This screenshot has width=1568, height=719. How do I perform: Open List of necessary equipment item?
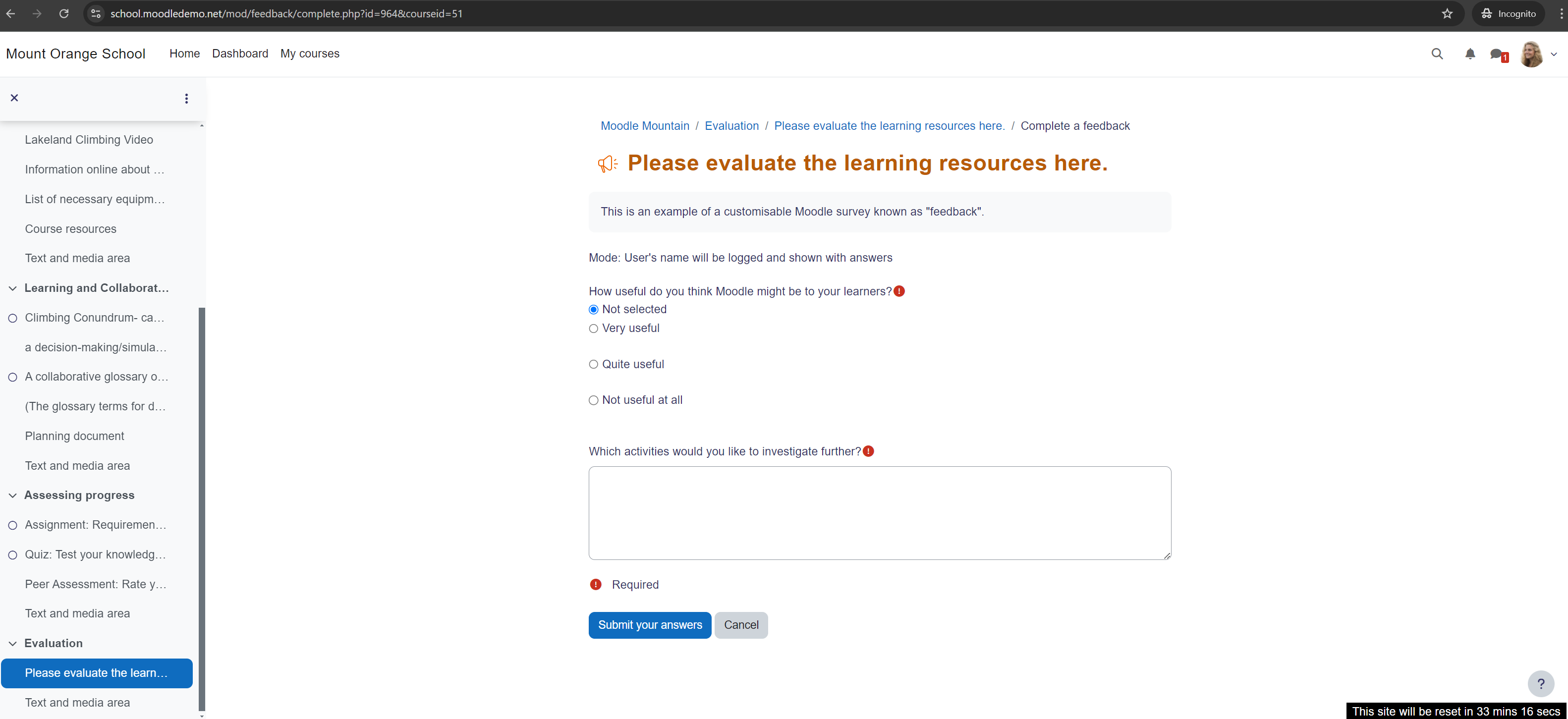pos(94,199)
